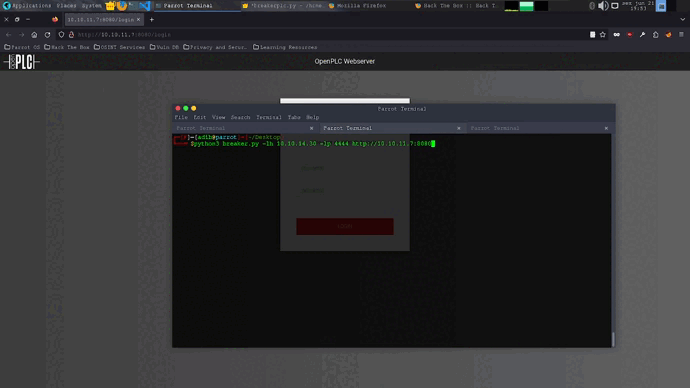Click the Bluetooth icon in the system tray
Viewport: 690px width, 388px height.
click(592, 6)
